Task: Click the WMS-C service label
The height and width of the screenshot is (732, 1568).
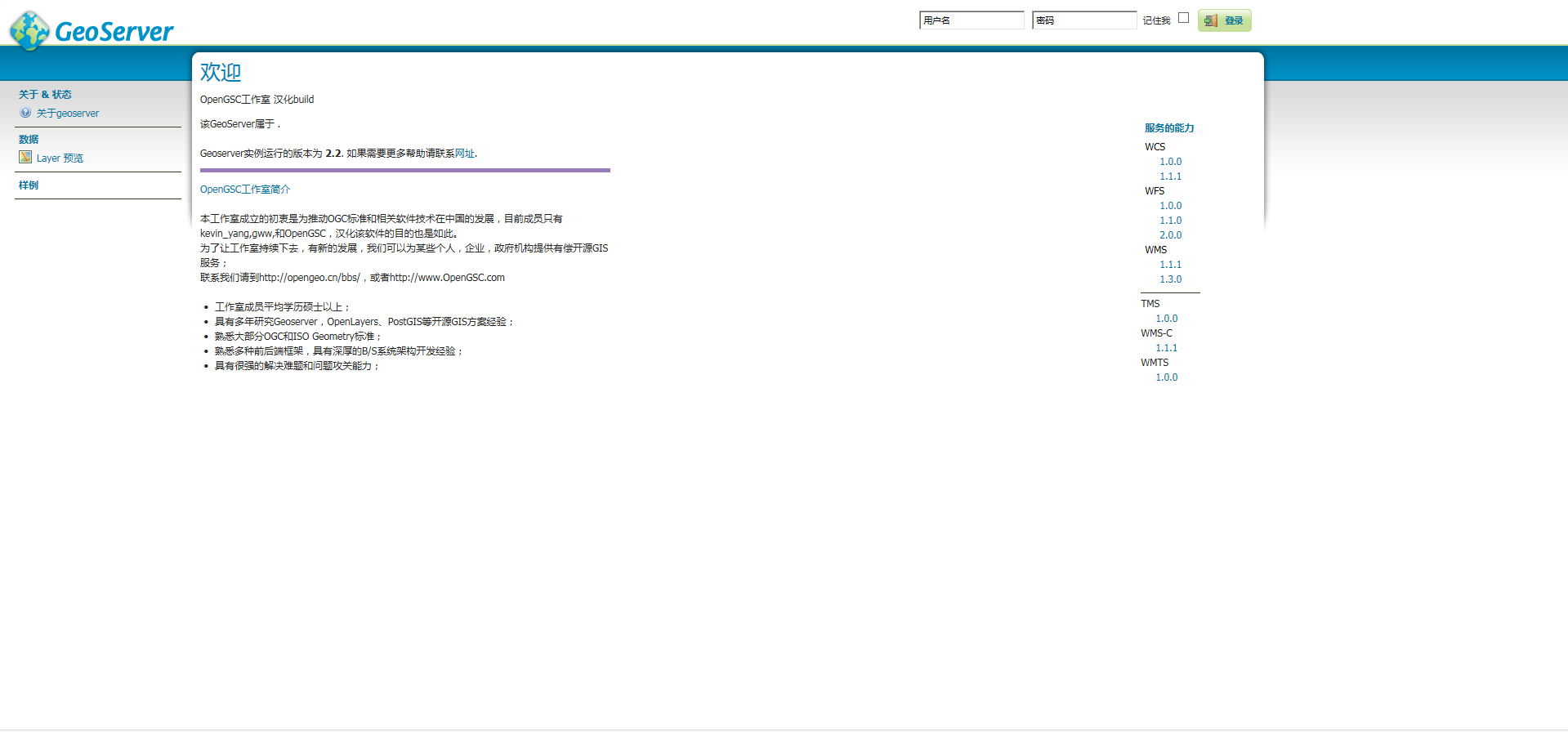Action: point(1156,333)
